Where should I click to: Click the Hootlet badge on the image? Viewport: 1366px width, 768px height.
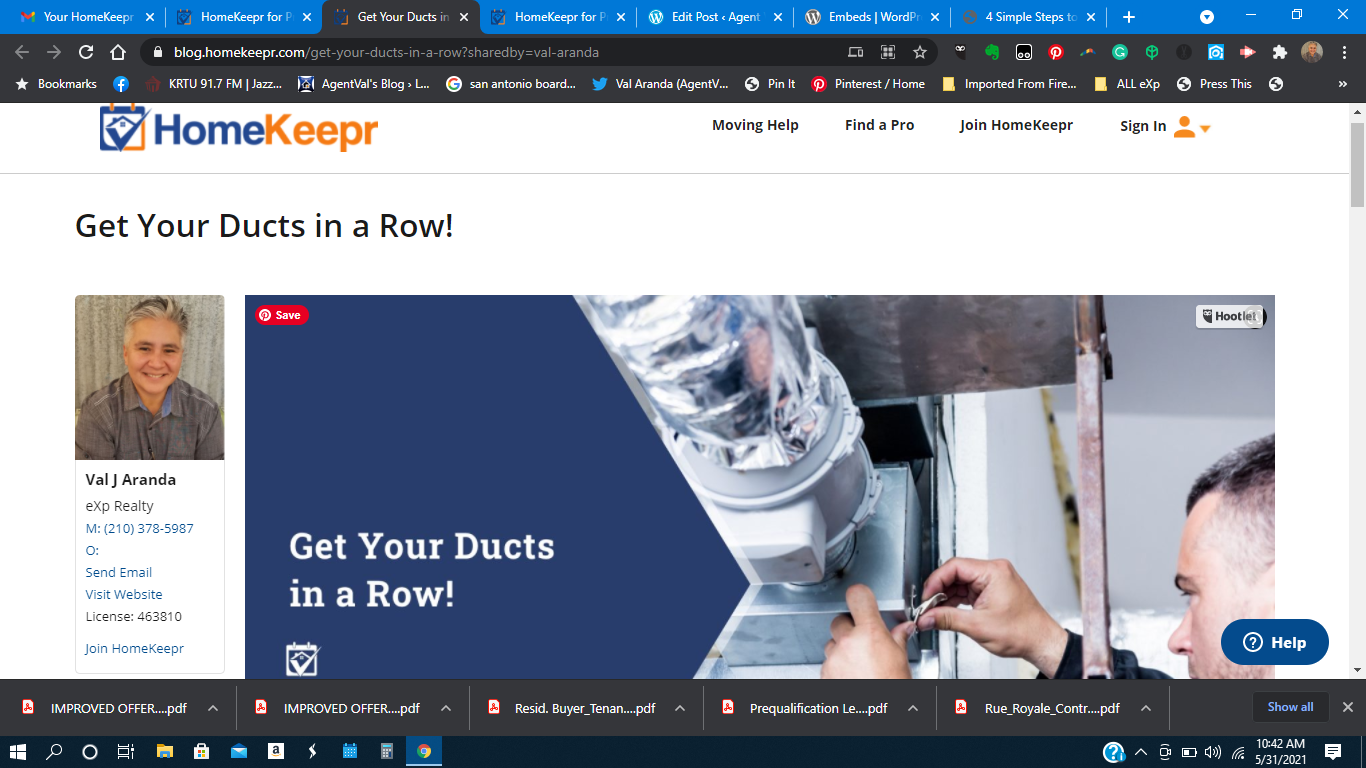point(1229,316)
